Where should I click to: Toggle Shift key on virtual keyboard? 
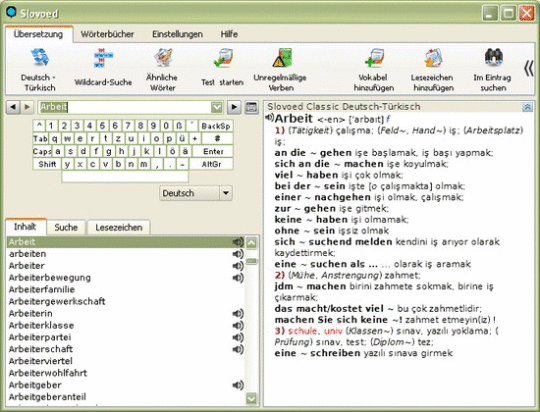tap(47, 164)
